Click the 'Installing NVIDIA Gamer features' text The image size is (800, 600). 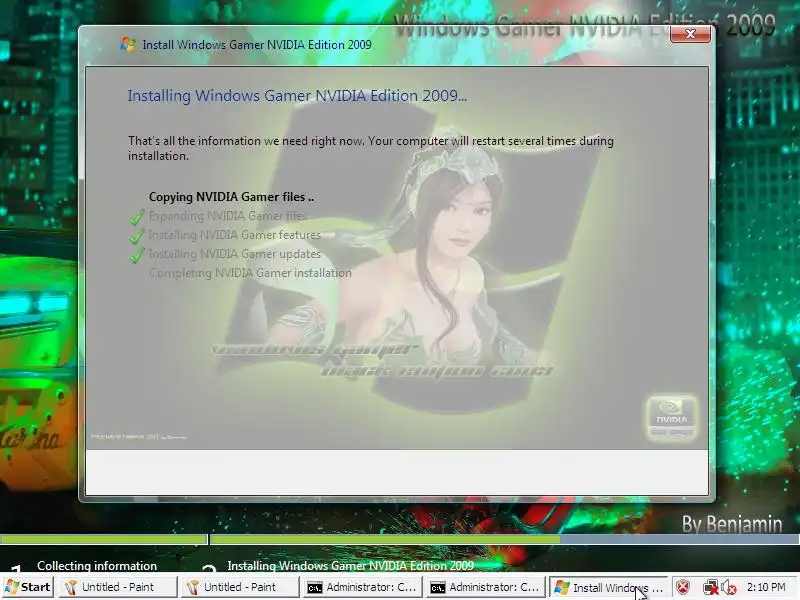point(235,235)
